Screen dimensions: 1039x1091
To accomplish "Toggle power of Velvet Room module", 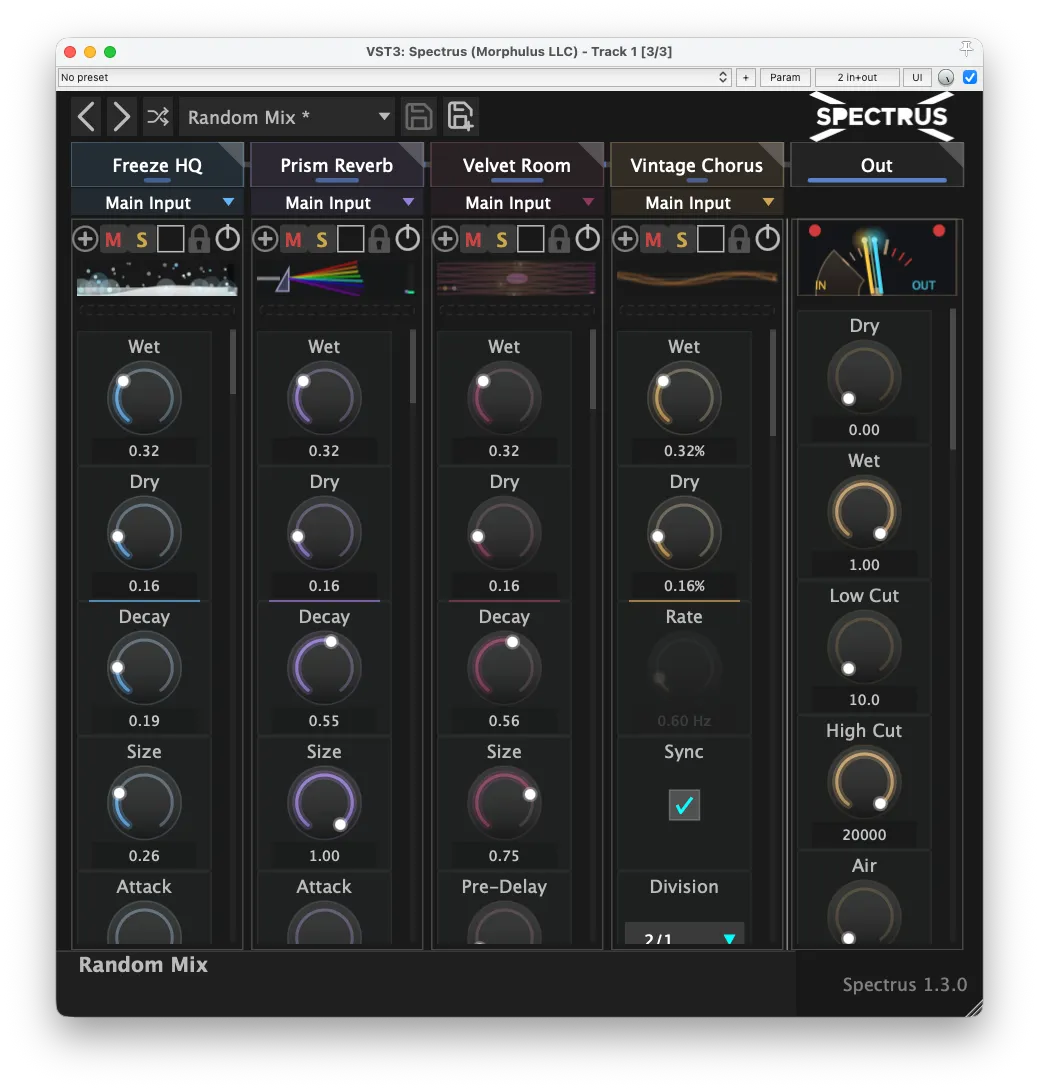I will pyautogui.click(x=587, y=239).
